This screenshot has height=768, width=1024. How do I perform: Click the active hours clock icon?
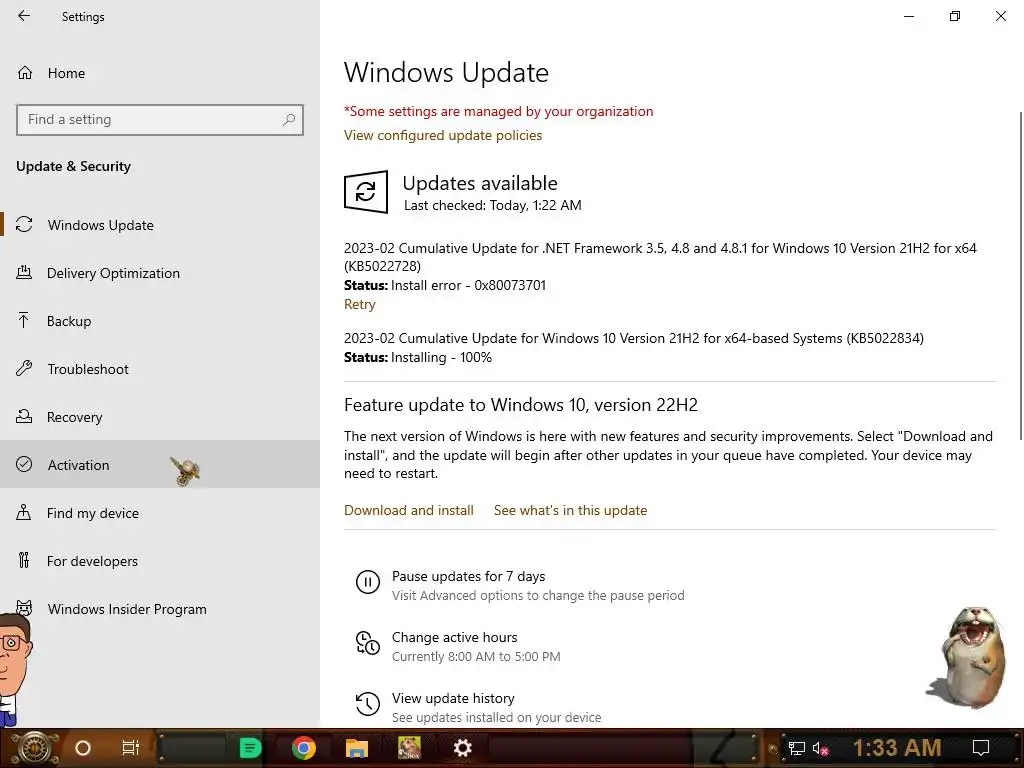tap(368, 643)
